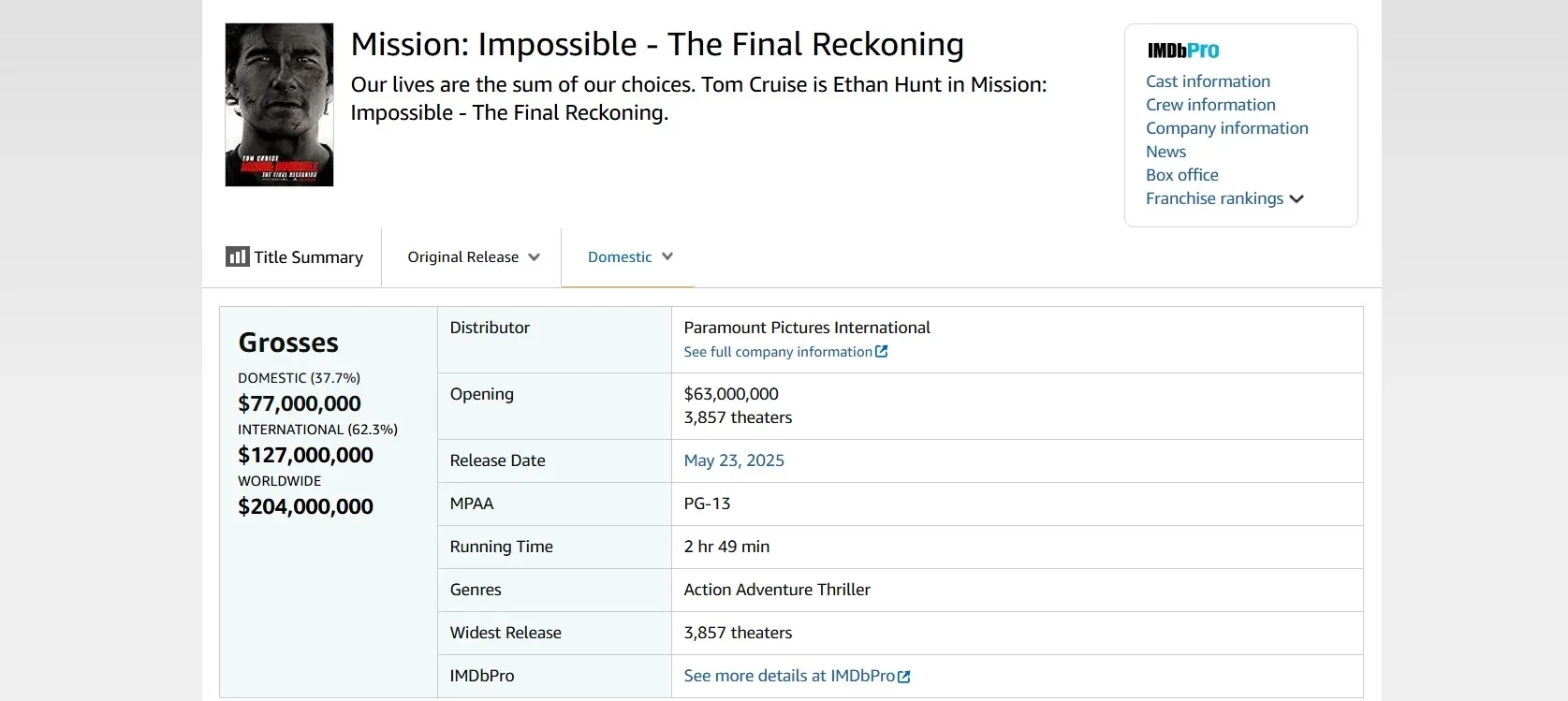Click the Title Summary bar chart icon

(237, 256)
